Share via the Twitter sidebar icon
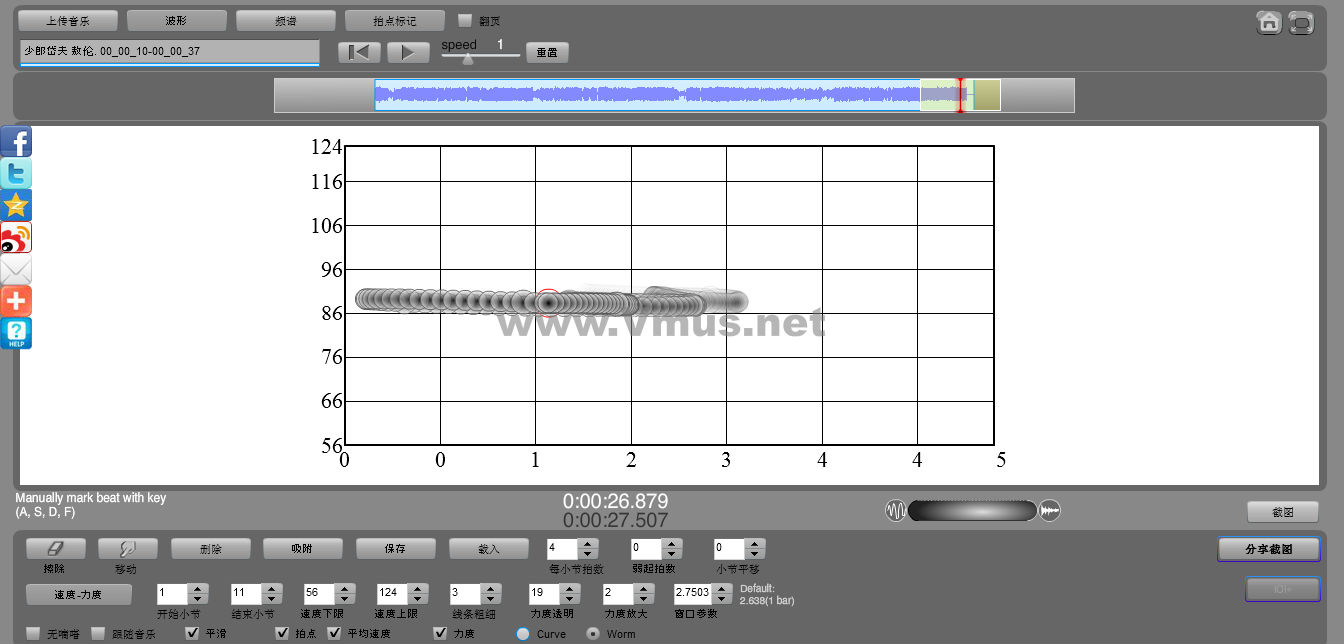This screenshot has height=644, width=1344. pos(16,174)
